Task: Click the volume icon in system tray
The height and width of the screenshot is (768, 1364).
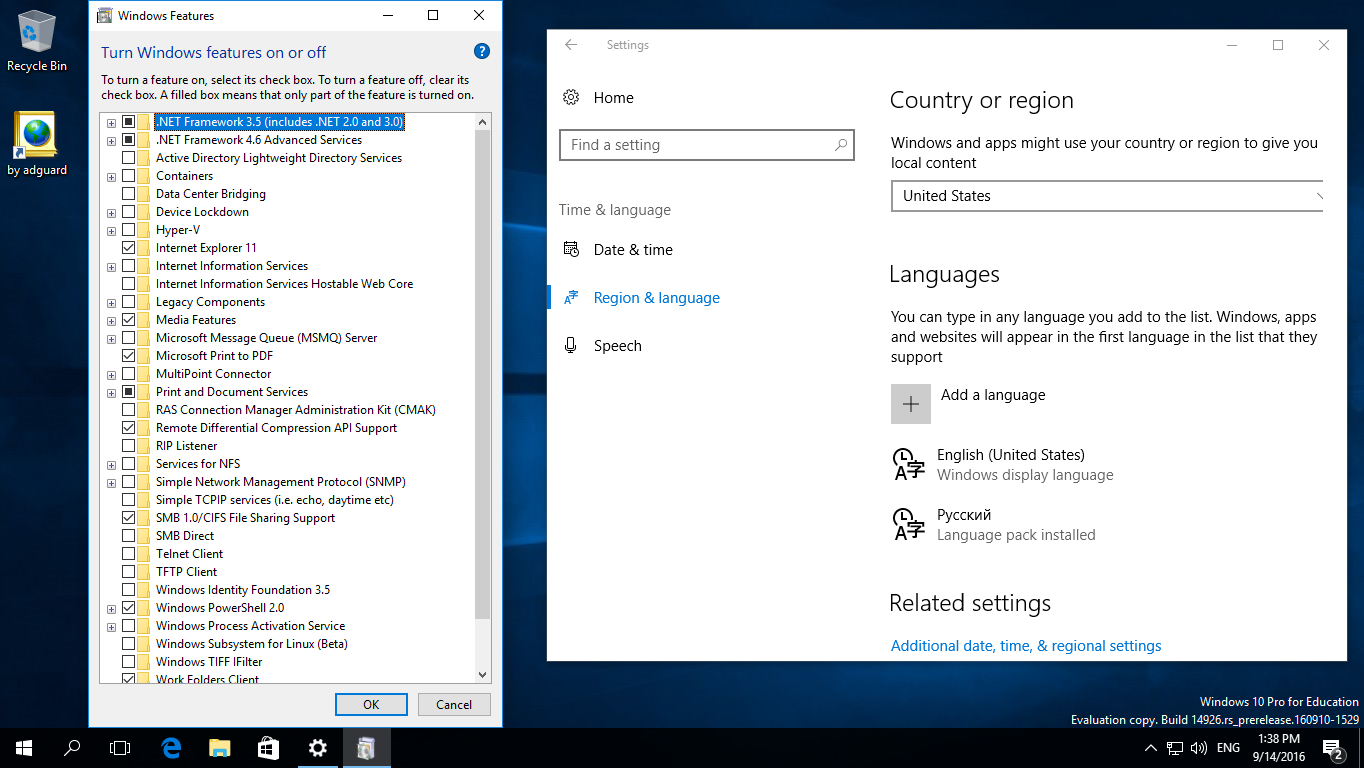Action: [x=1197, y=748]
